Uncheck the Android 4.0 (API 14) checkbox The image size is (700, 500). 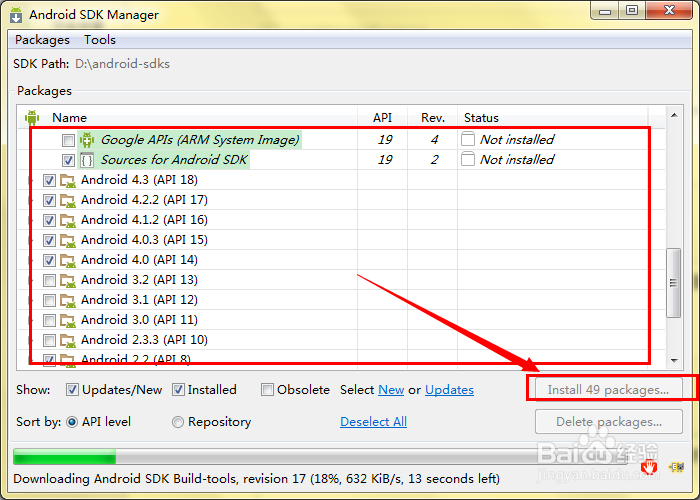pyautogui.click(x=49, y=260)
